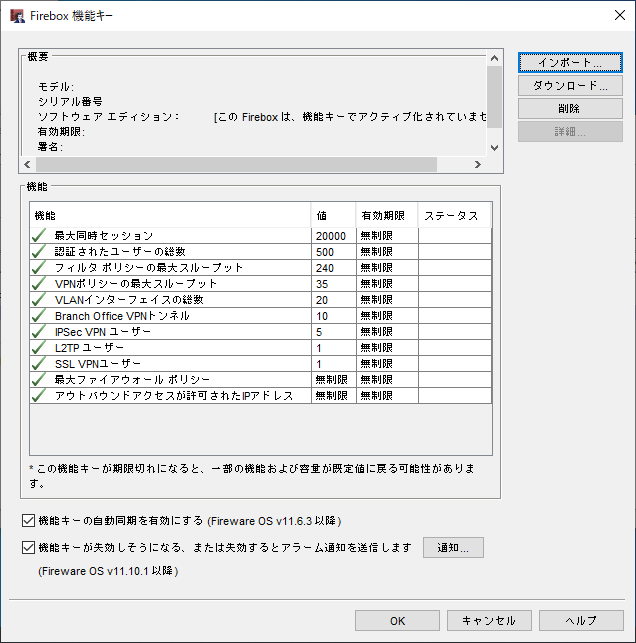
Task: Click the インポート... button
Action: point(570,62)
